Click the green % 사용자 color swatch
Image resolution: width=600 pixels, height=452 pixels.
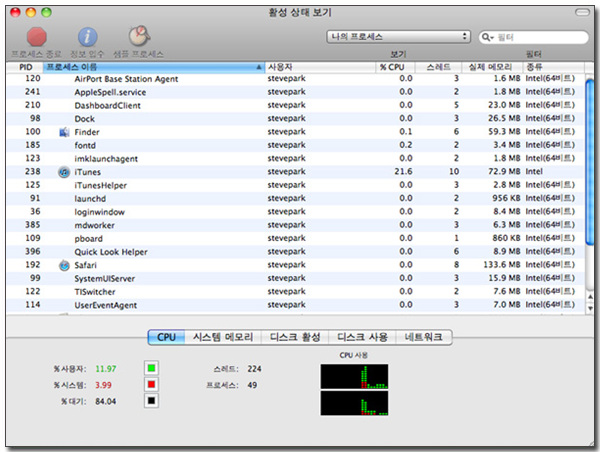[151, 368]
